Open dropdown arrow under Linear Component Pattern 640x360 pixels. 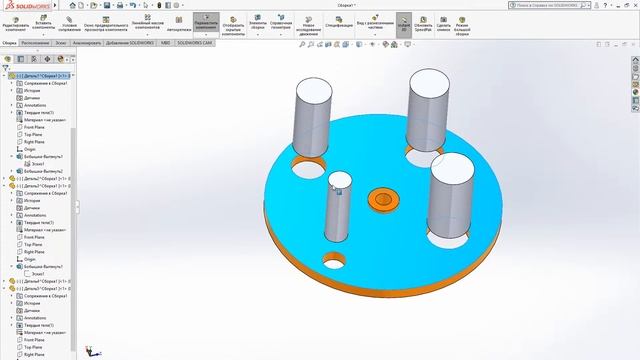pyautogui.click(x=148, y=35)
